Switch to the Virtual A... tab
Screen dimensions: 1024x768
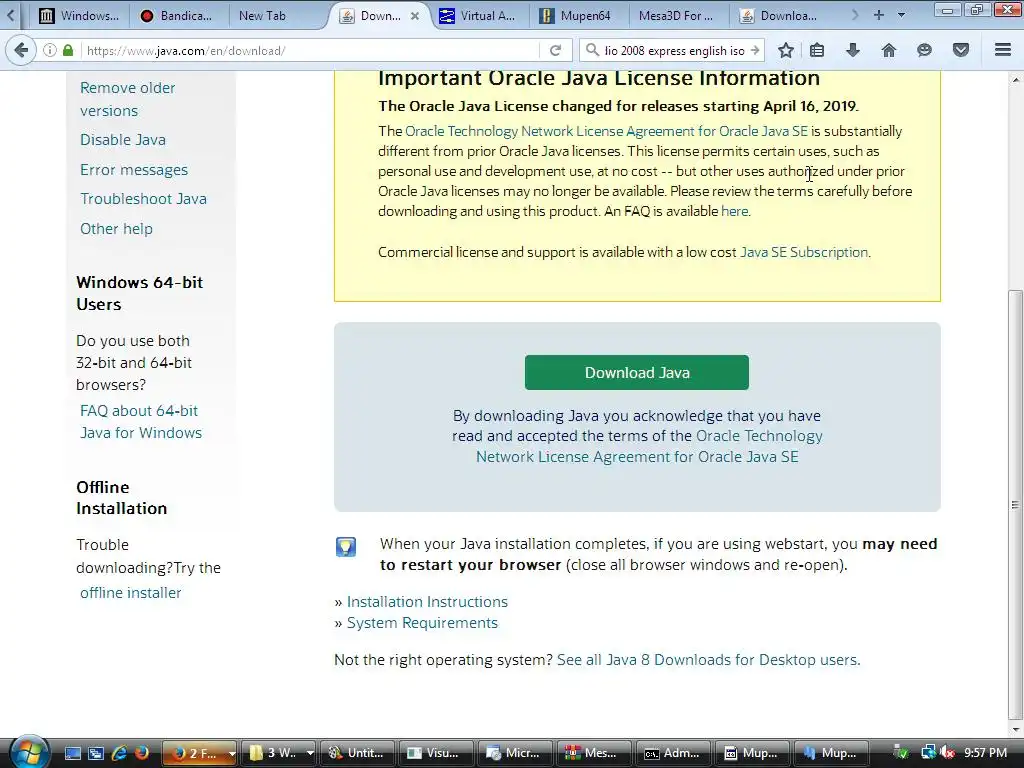[x=477, y=16]
